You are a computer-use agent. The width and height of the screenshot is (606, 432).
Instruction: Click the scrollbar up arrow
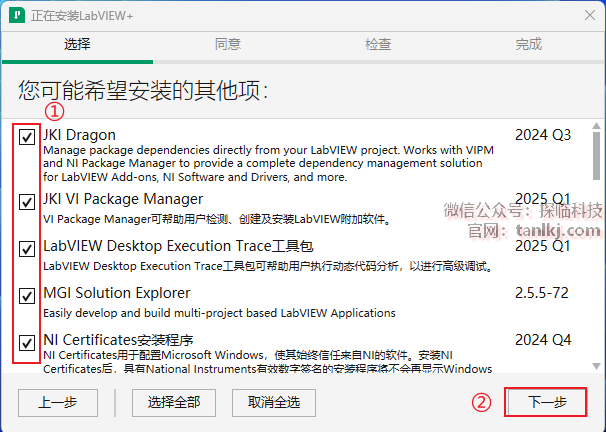pos(596,126)
